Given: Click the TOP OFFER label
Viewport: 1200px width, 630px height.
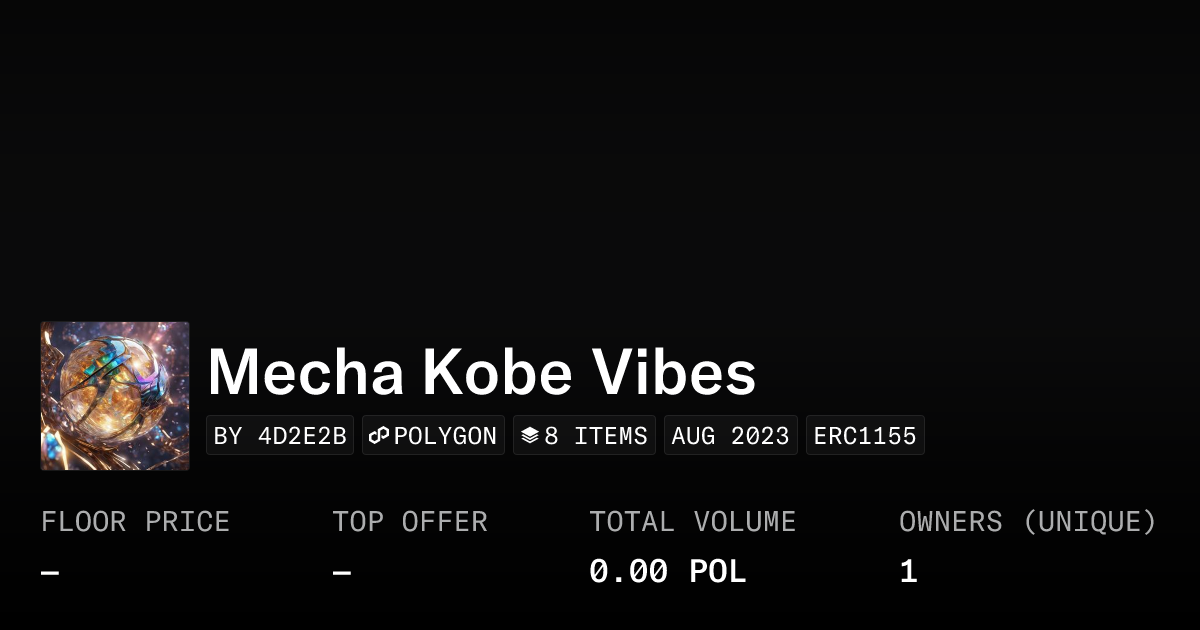Looking at the screenshot, I should (x=409, y=522).
